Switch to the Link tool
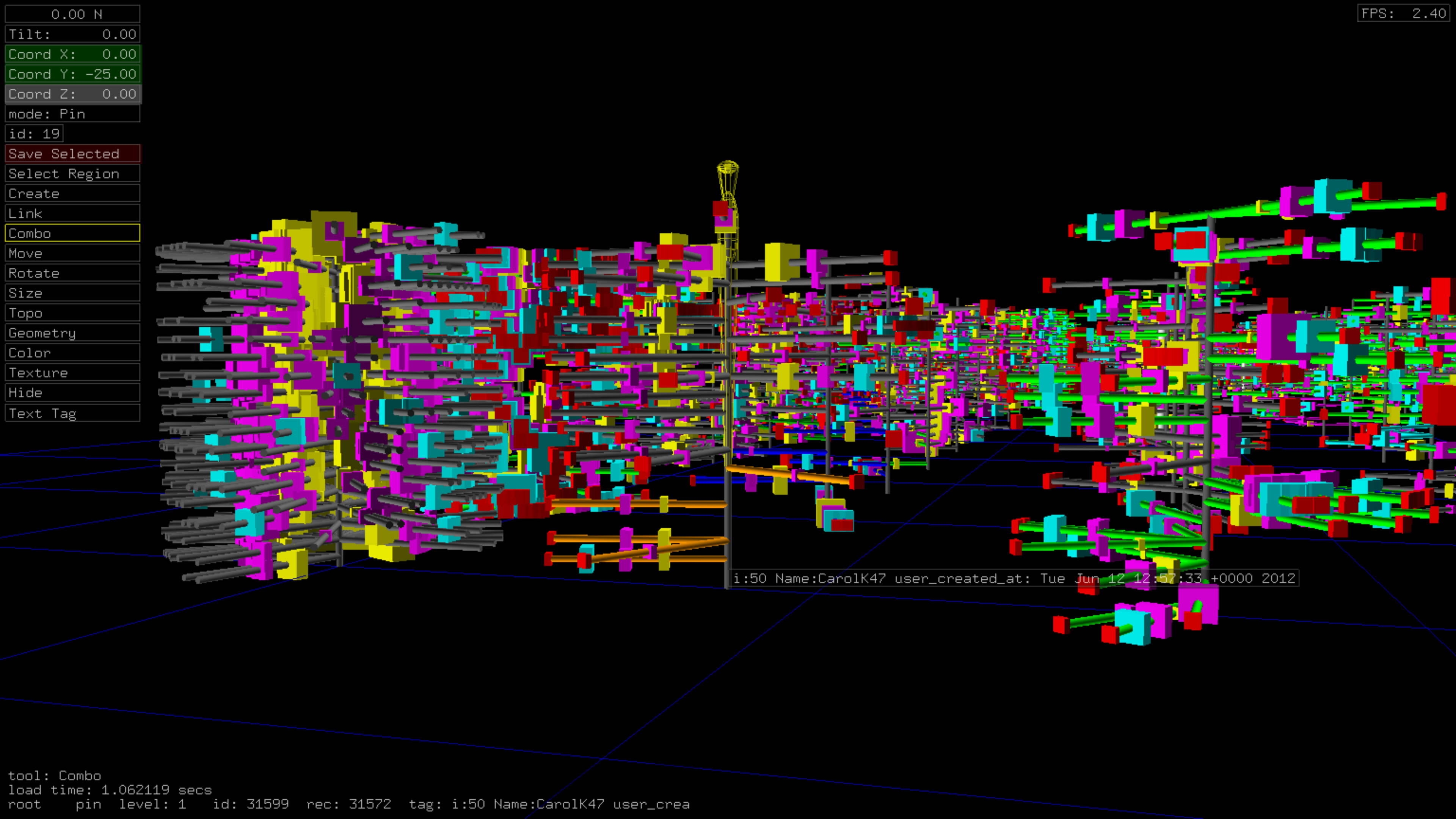 [72, 213]
